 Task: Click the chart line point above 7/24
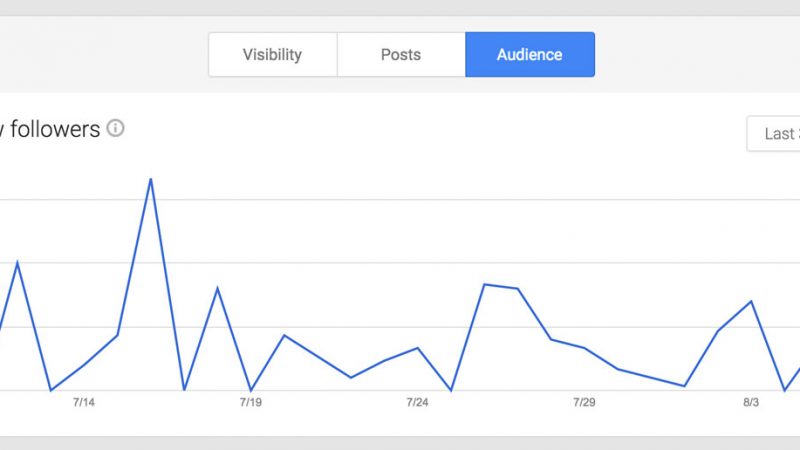coord(418,348)
